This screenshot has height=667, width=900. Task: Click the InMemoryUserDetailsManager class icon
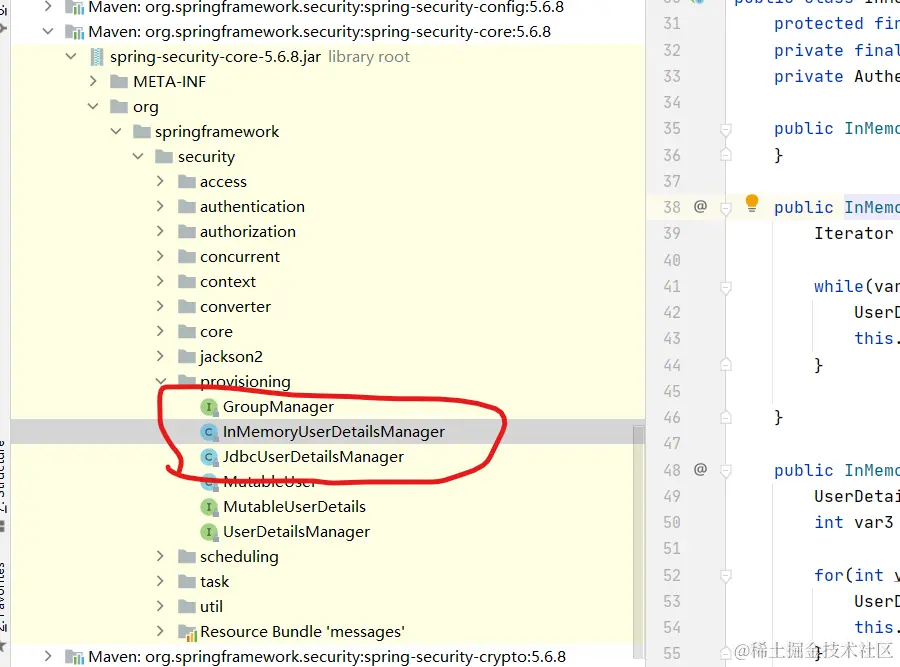point(209,432)
